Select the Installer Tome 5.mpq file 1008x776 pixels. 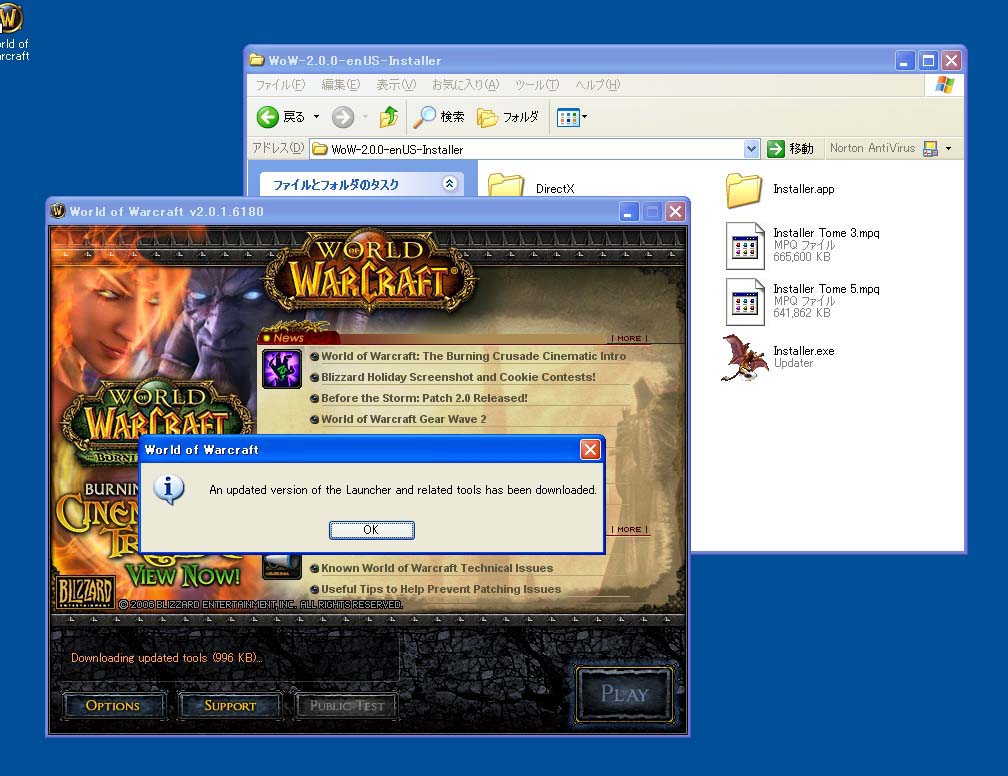803,301
